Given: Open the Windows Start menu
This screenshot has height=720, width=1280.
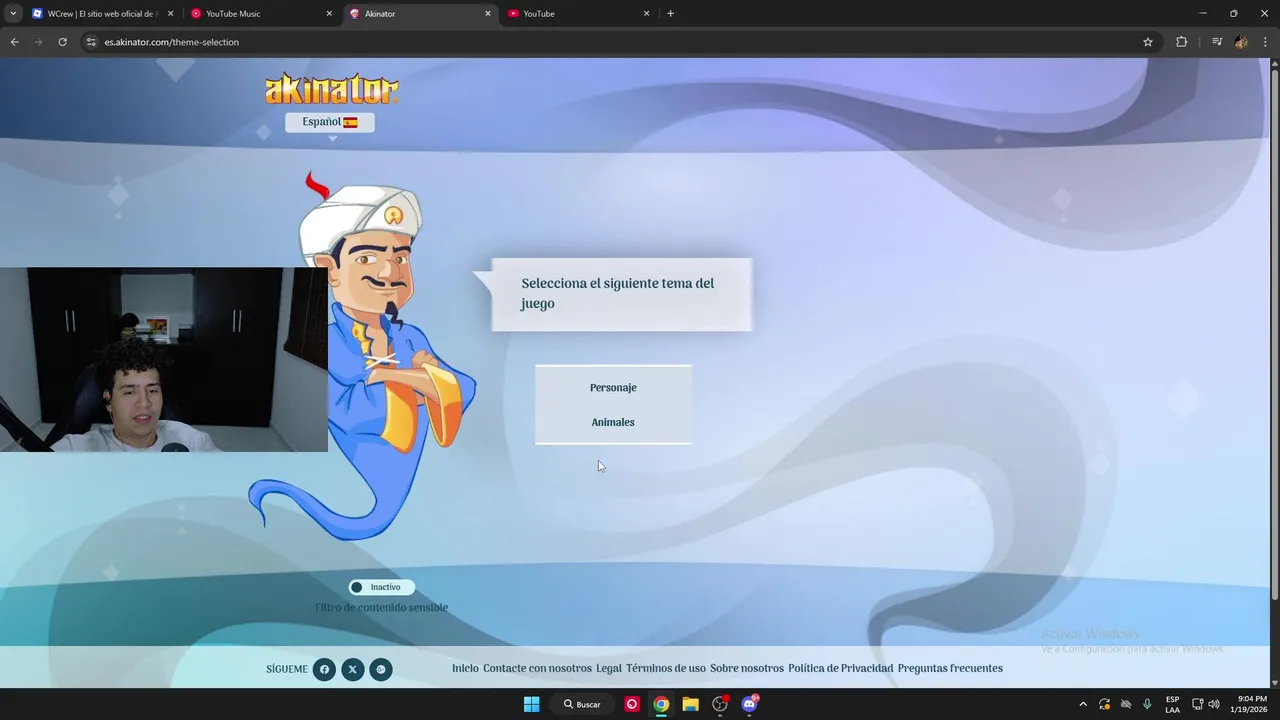Looking at the screenshot, I should coord(532,704).
